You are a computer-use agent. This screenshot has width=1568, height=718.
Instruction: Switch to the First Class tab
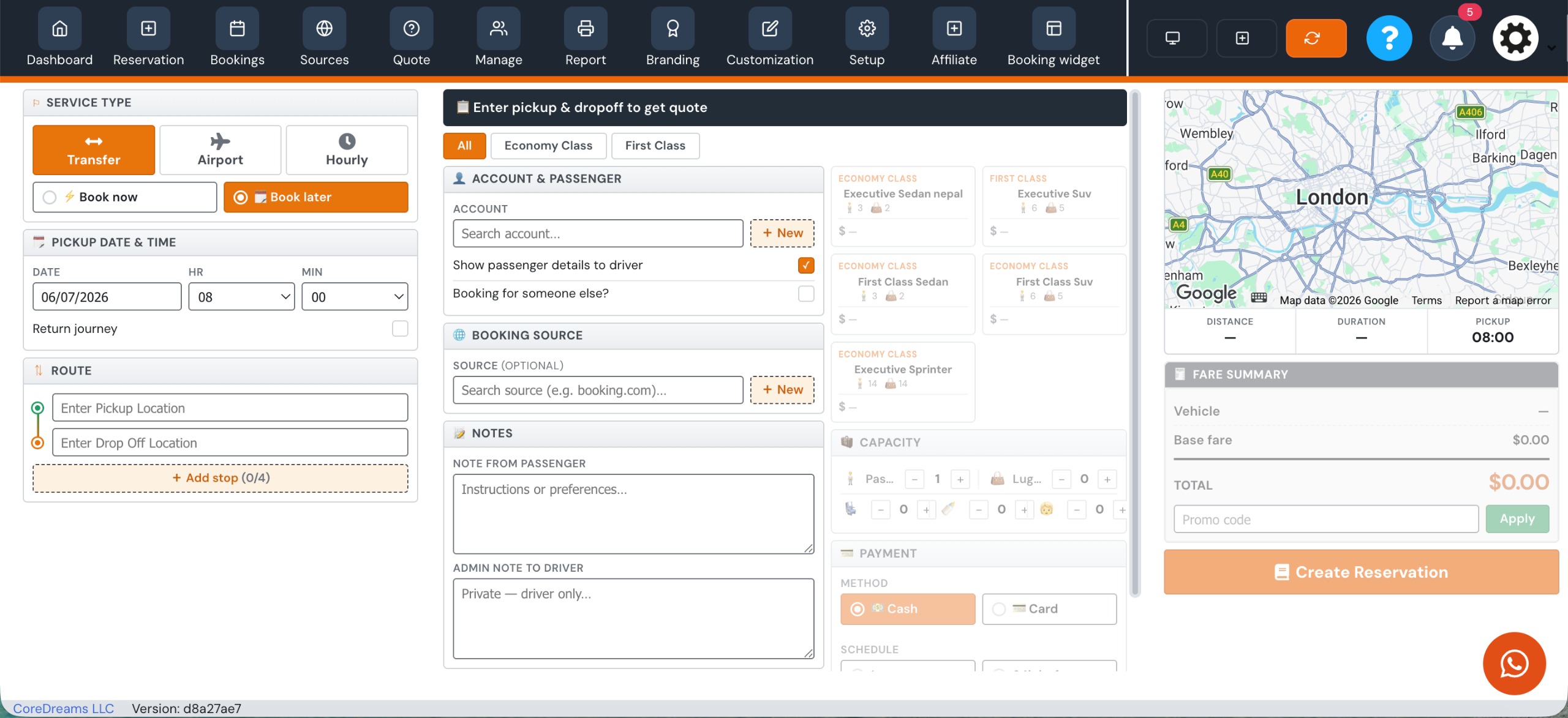[655, 146]
